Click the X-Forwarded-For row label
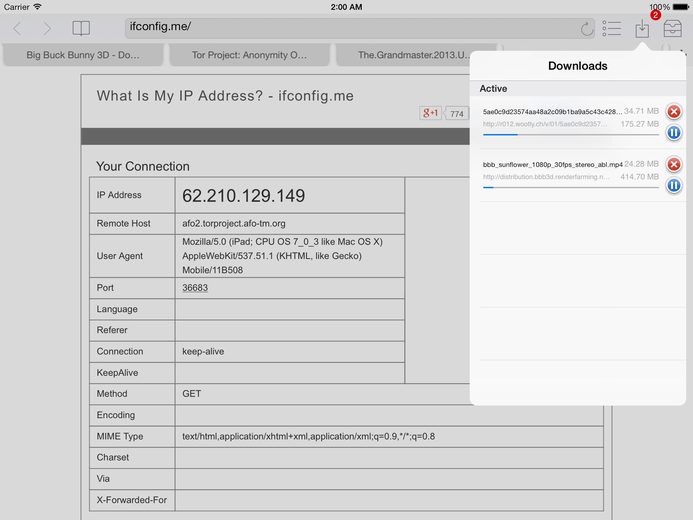This screenshot has height=520, width=693. click(x=132, y=500)
